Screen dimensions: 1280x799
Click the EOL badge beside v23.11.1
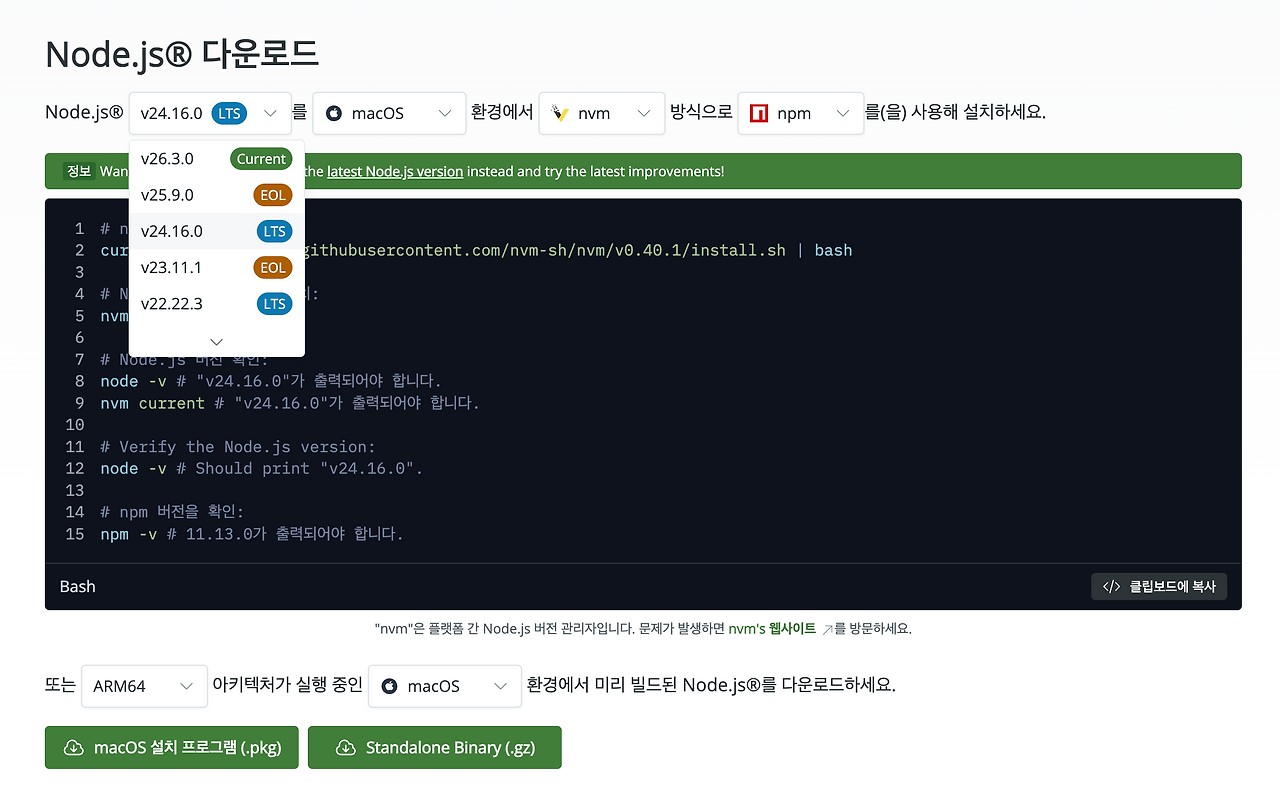(273, 267)
